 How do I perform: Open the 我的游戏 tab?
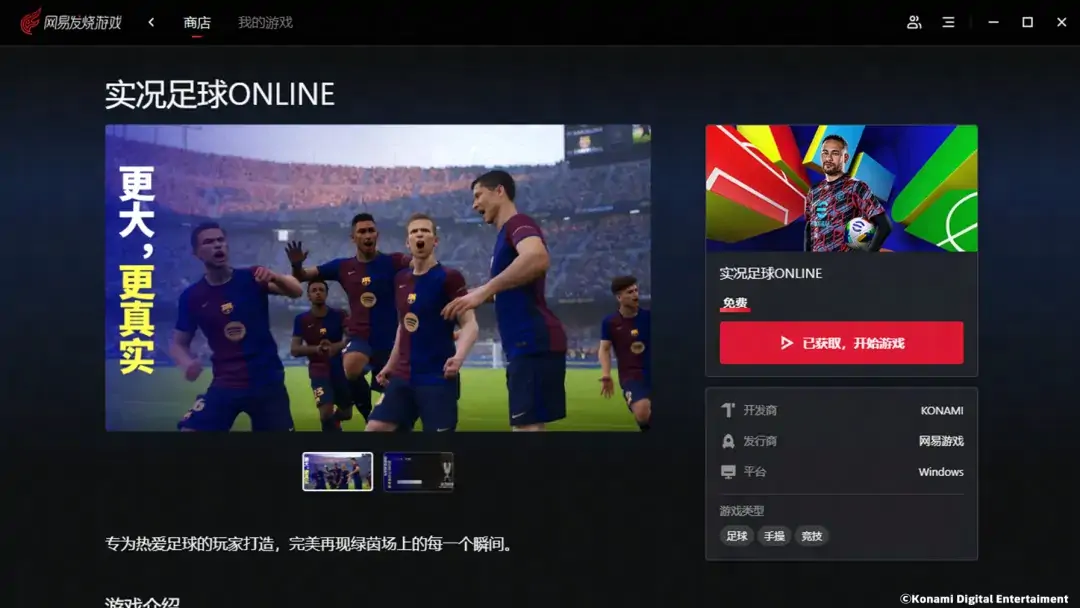(265, 22)
